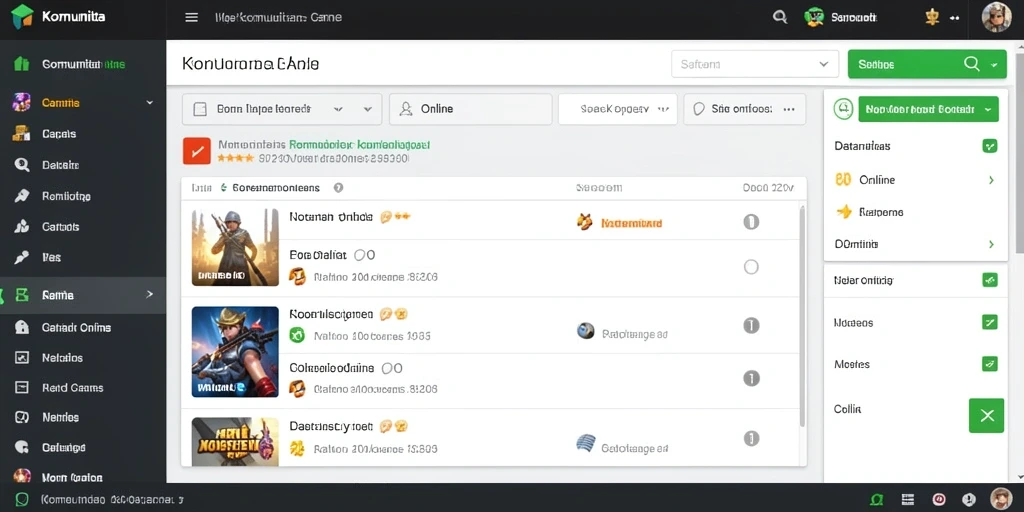This screenshot has width=1024, height=512.
Task: Open the green dropdown in right panel
Action: (928, 109)
